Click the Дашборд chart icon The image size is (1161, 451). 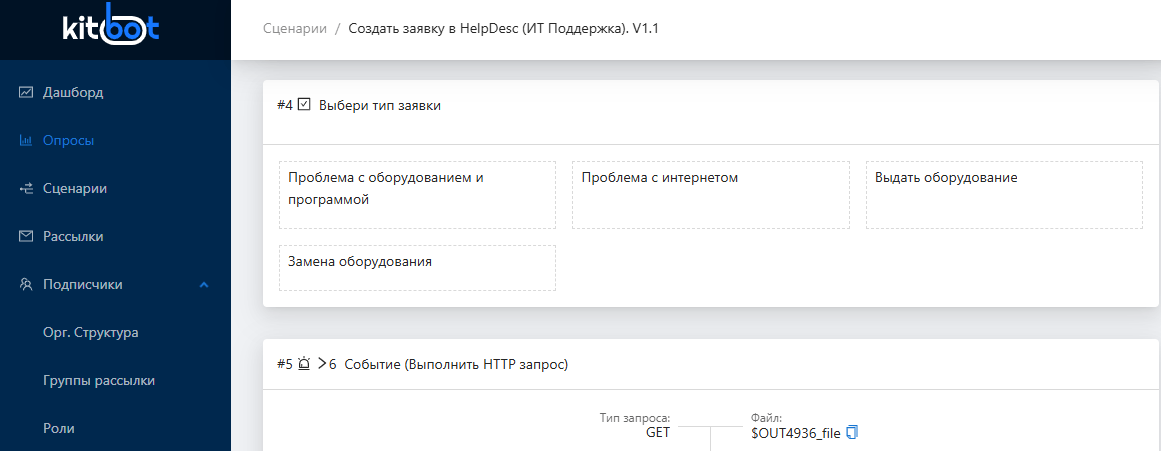coord(27,93)
